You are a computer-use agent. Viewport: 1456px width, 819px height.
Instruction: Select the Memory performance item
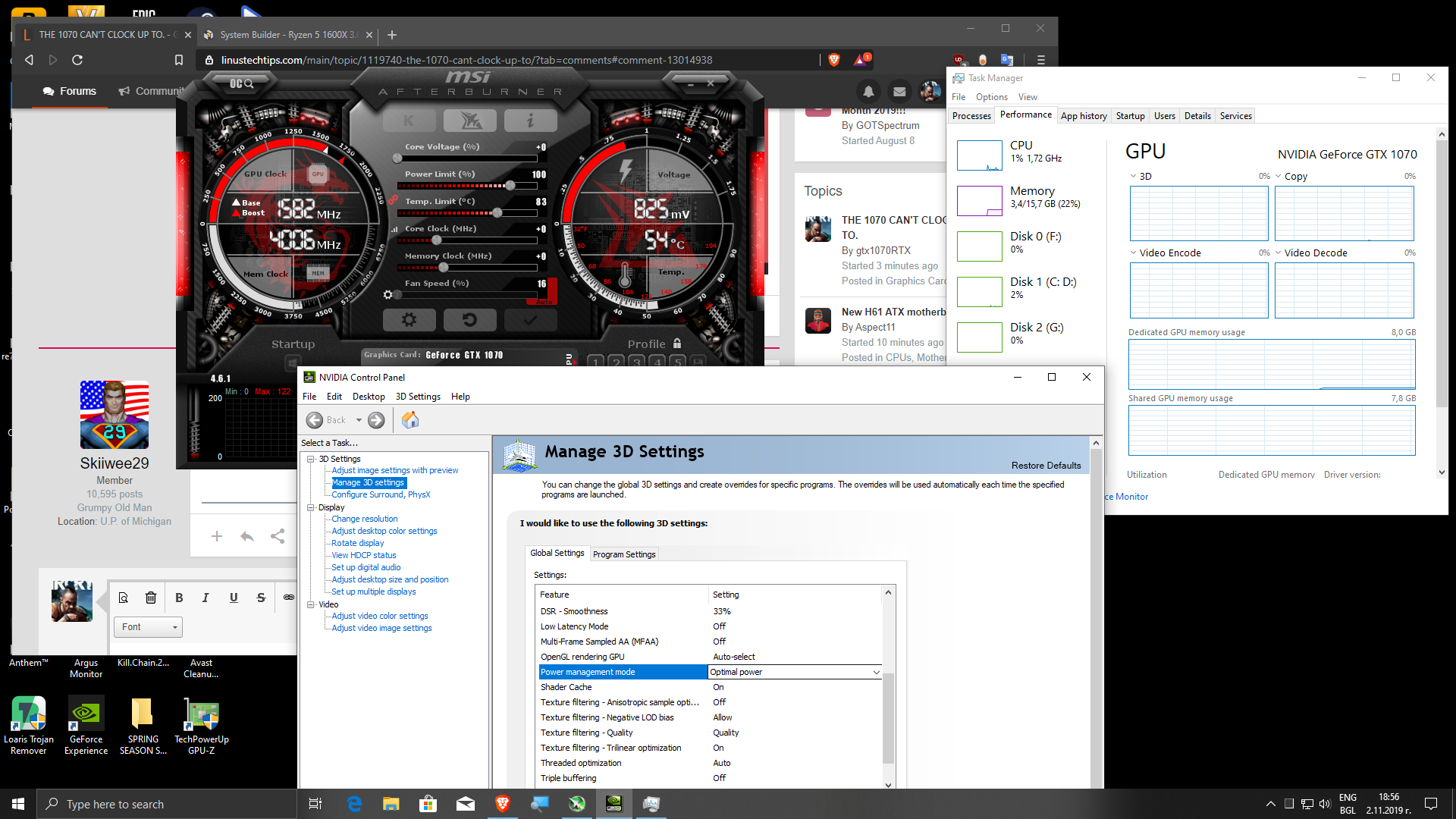tap(1025, 199)
